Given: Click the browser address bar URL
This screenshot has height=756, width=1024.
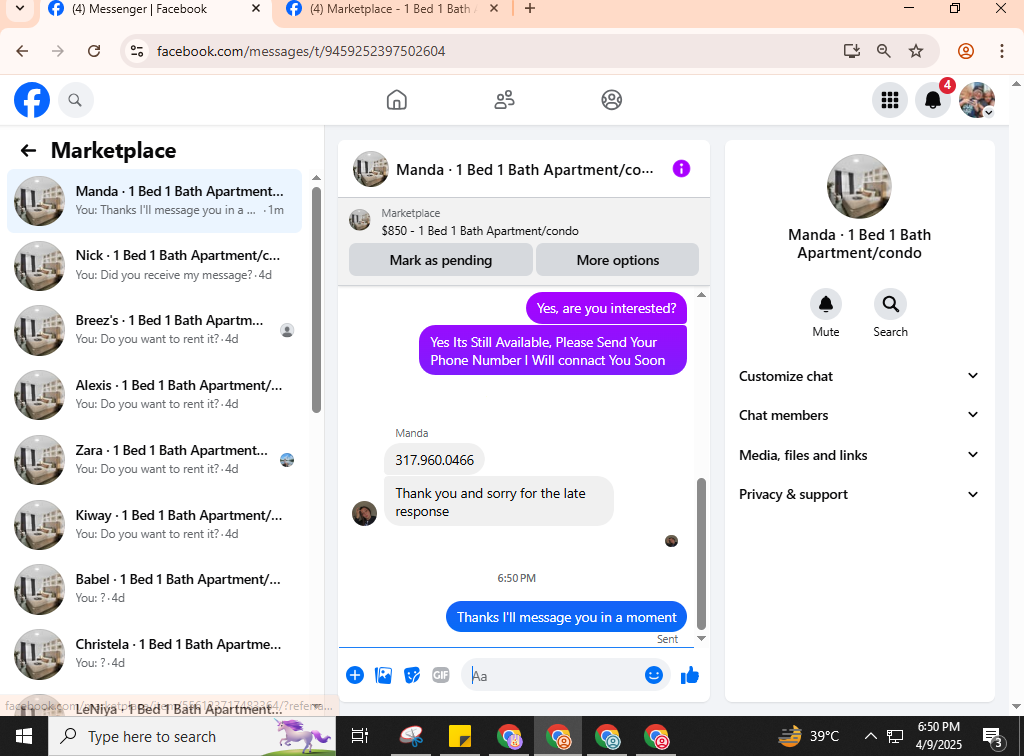Looking at the screenshot, I should click(301, 51).
